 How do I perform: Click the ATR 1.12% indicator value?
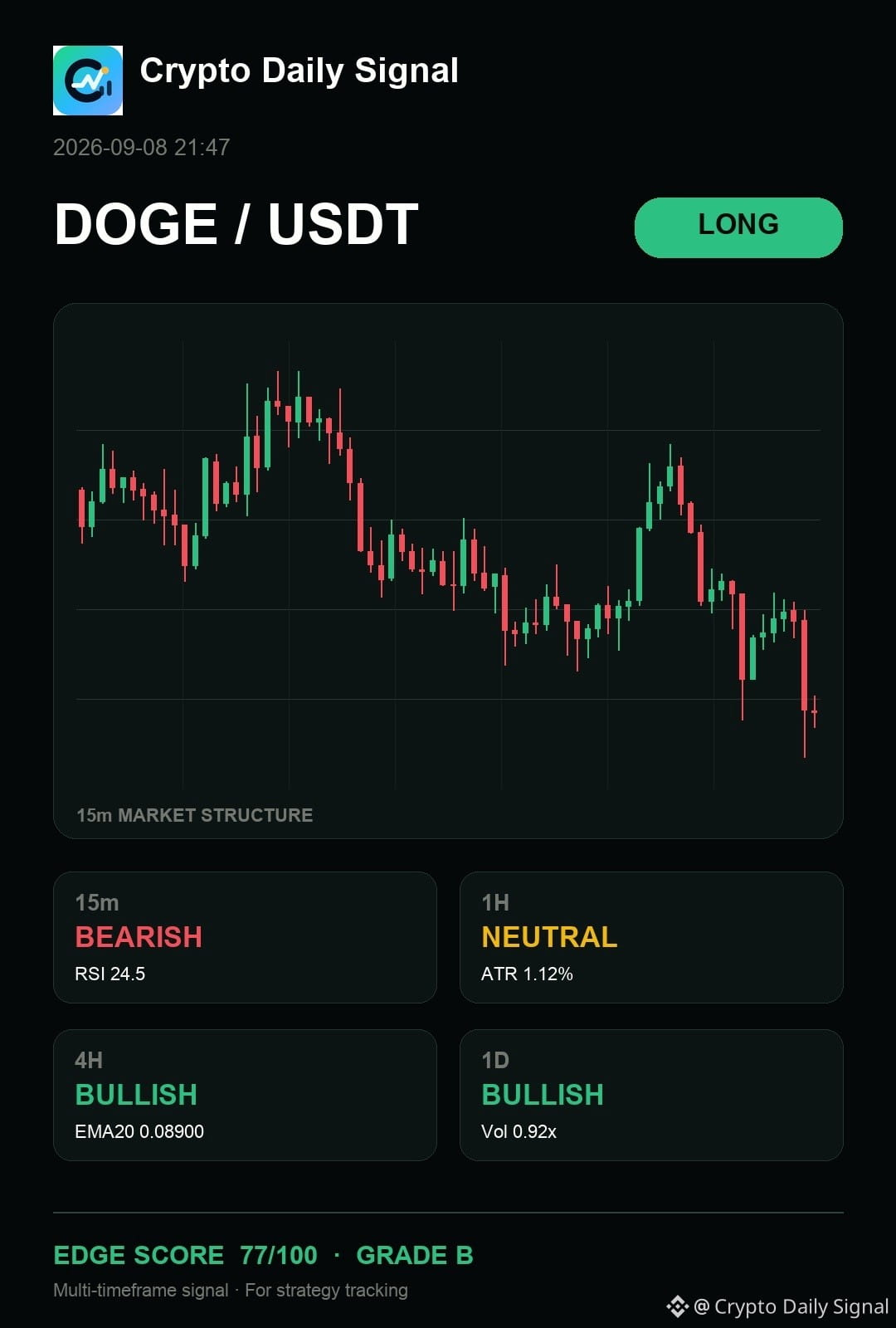(527, 974)
